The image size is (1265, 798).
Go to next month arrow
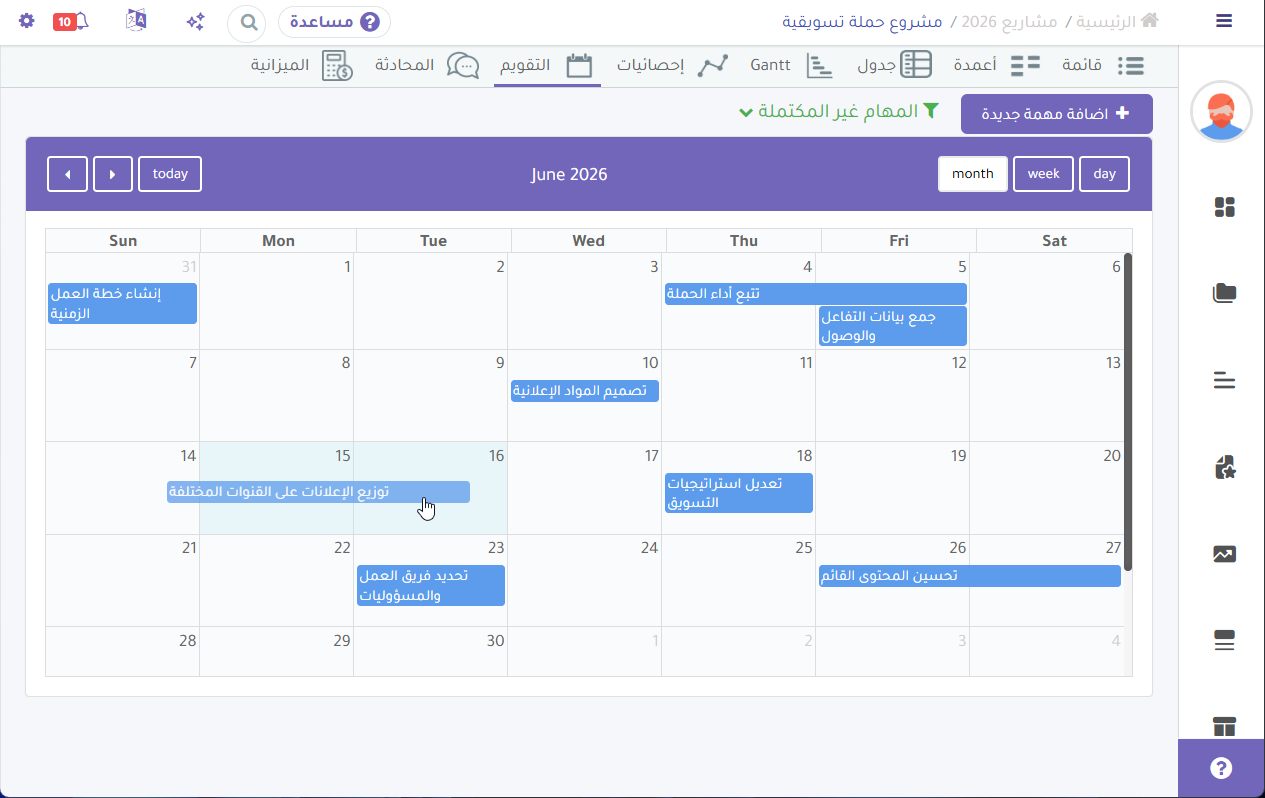113,174
